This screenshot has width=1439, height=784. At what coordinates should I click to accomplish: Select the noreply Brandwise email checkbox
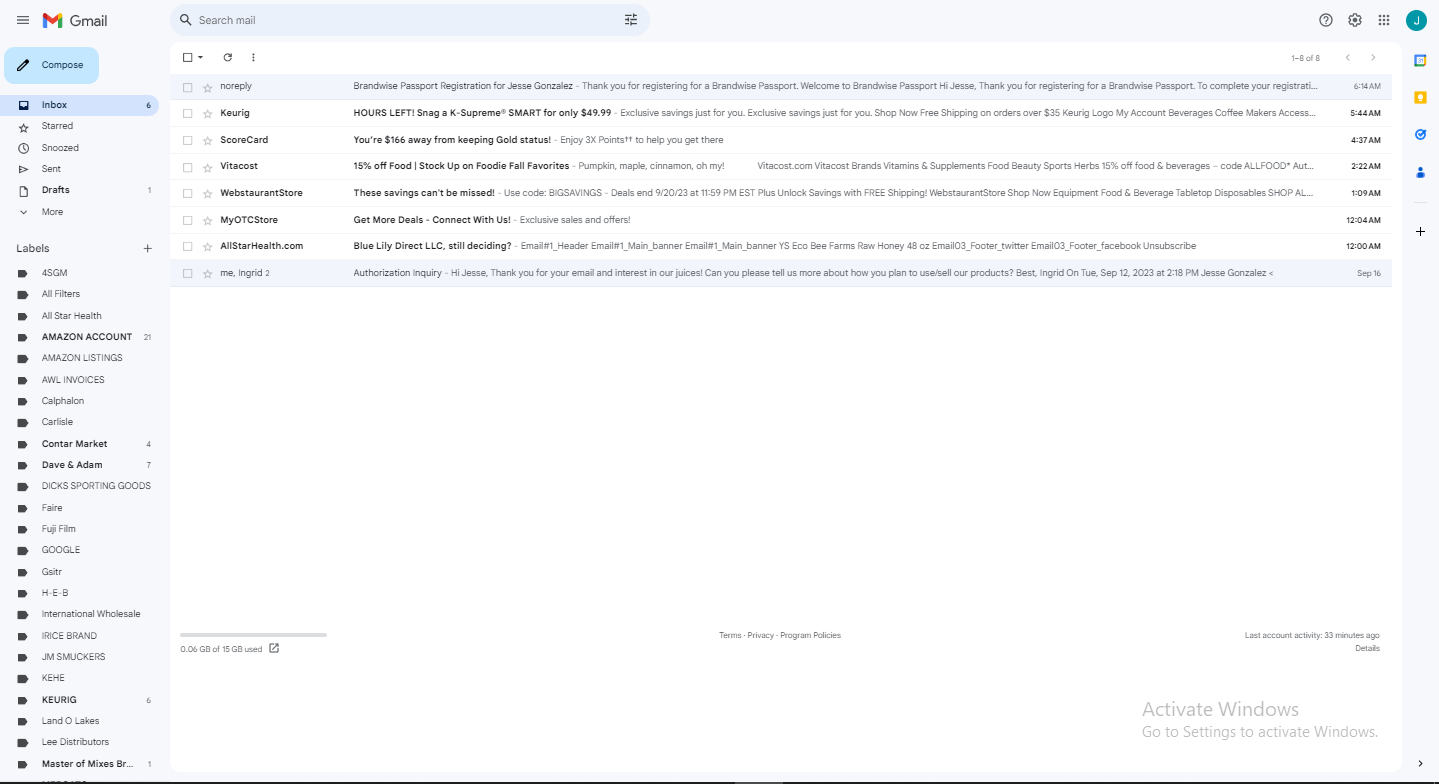[x=187, y=87]
